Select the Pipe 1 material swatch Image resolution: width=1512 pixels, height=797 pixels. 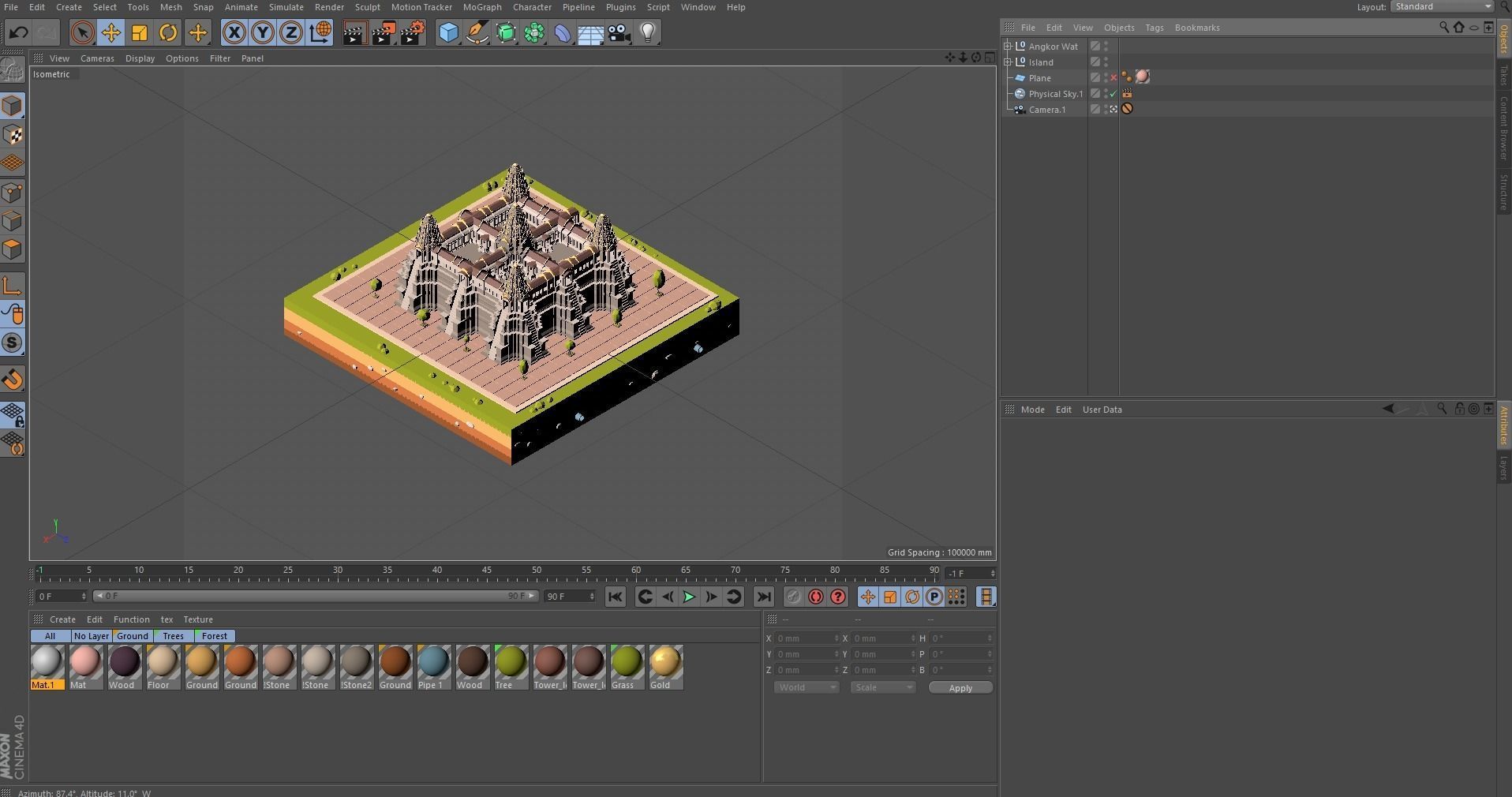(433, 667)
